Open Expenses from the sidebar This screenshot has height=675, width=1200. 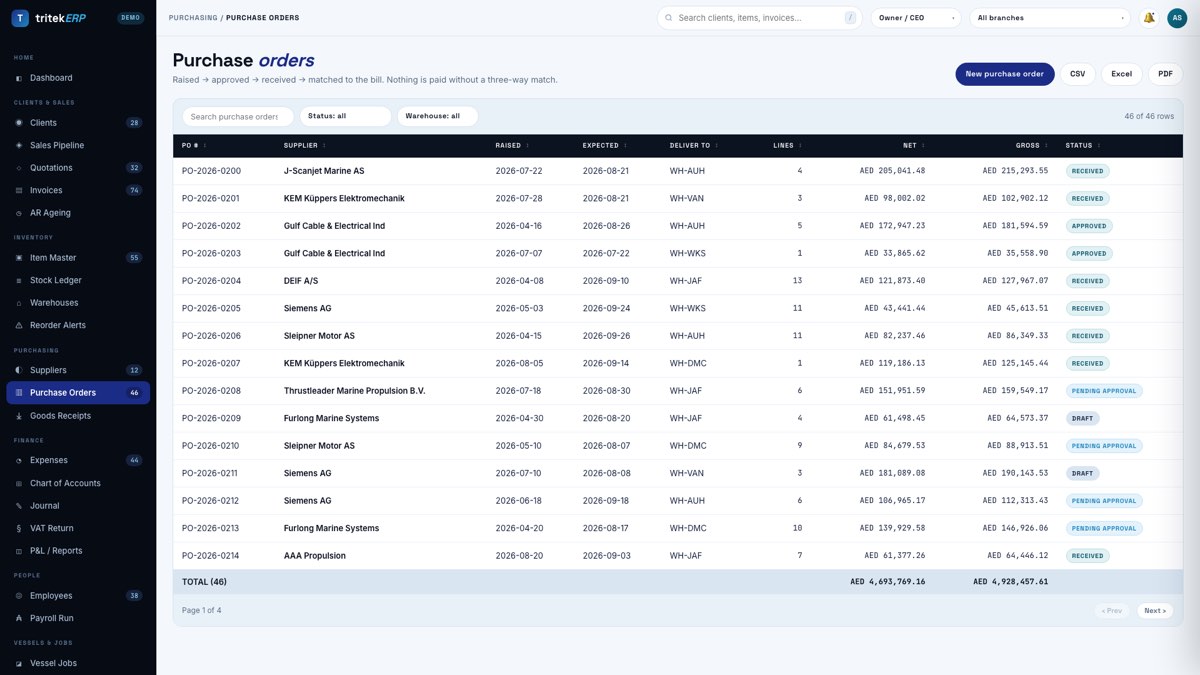coord(78,460)
